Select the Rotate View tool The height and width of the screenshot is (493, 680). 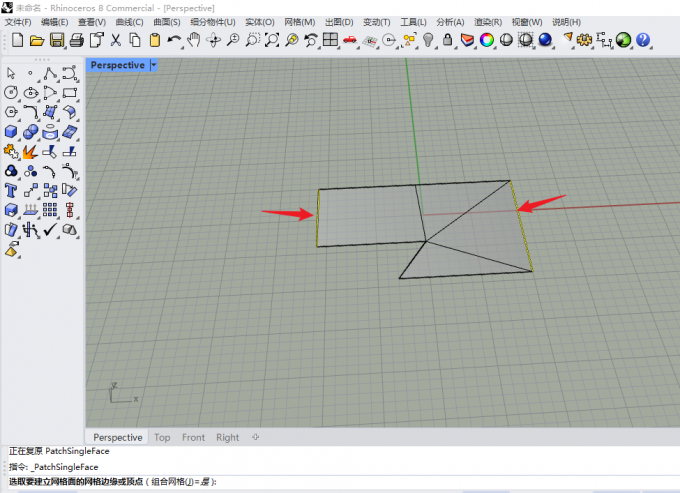(x=213, y=40)
